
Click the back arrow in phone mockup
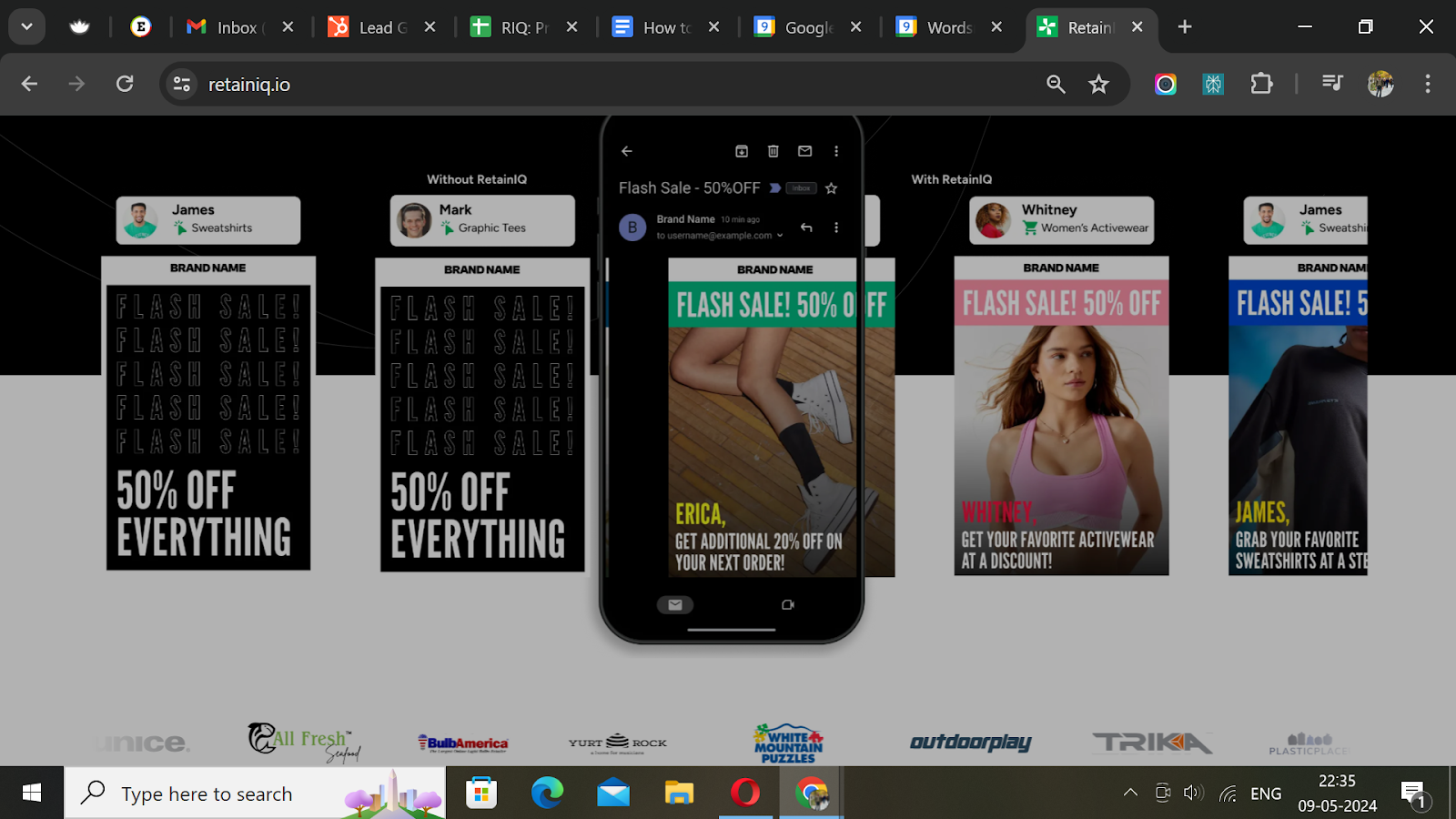point(627,151)
